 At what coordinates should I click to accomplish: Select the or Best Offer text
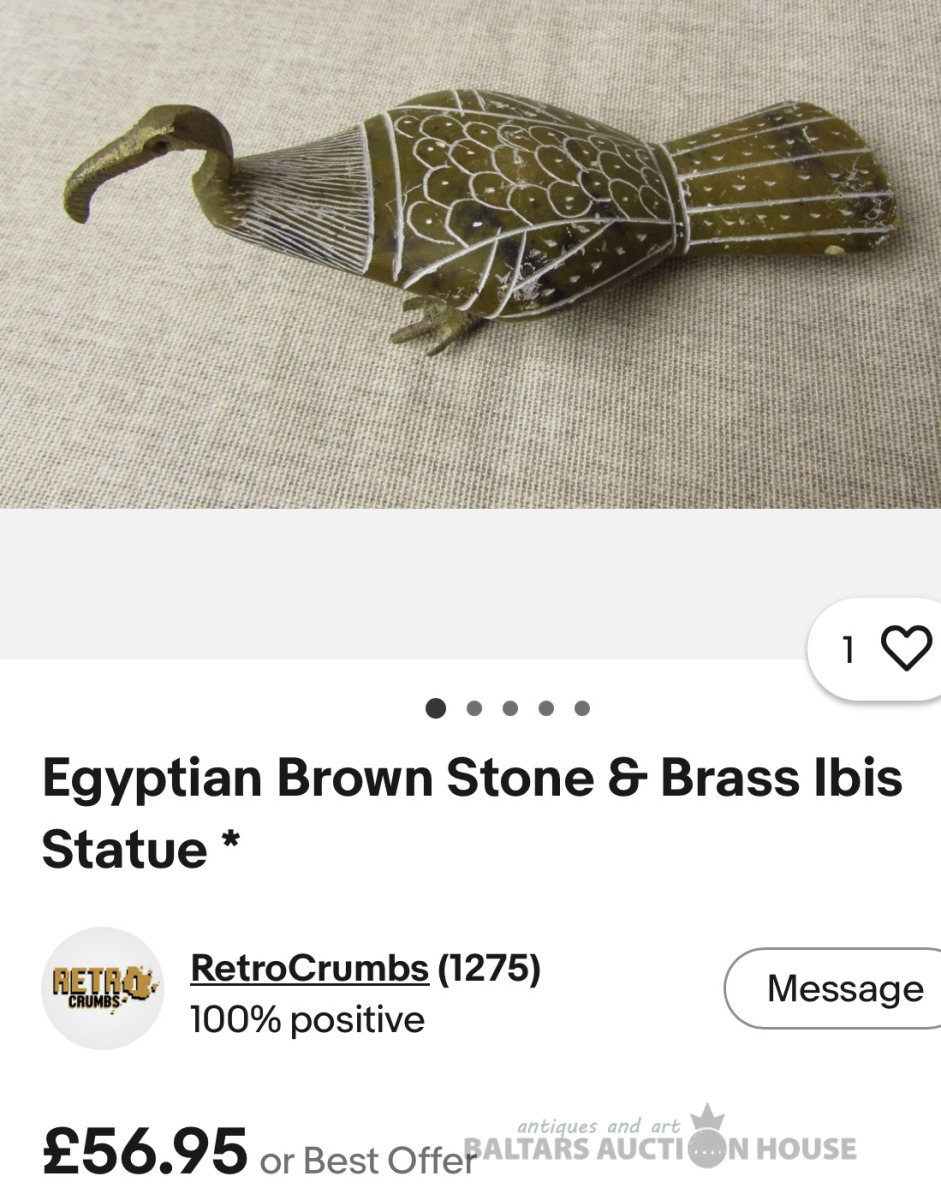click(x=368, y=1160)
